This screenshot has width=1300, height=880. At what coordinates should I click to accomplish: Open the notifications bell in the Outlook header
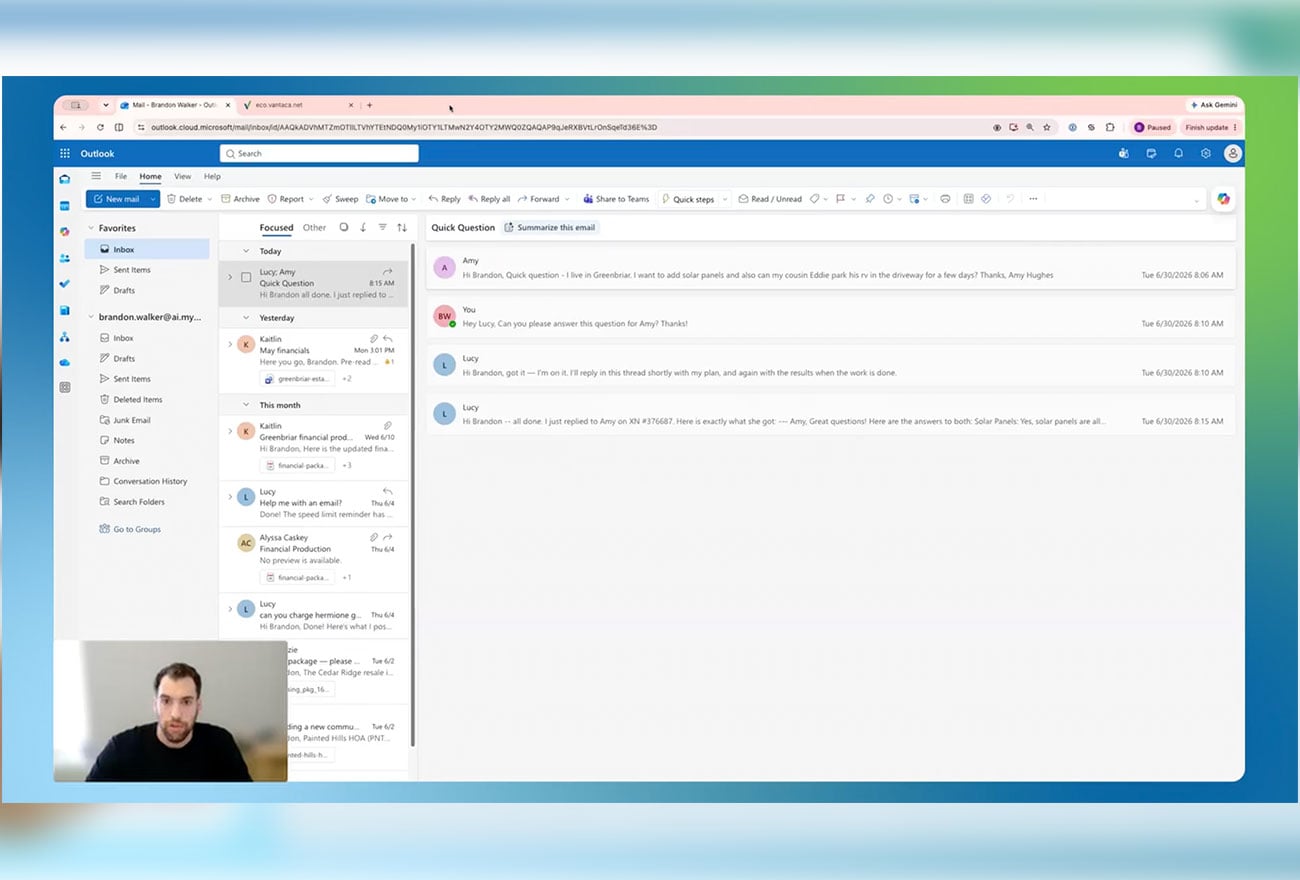pos(1179,153)
